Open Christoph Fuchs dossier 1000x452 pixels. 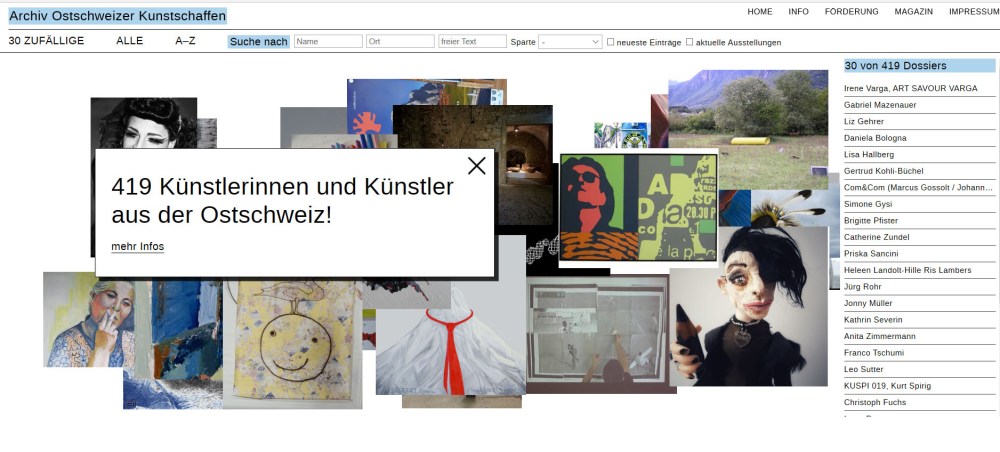[919, 403]
